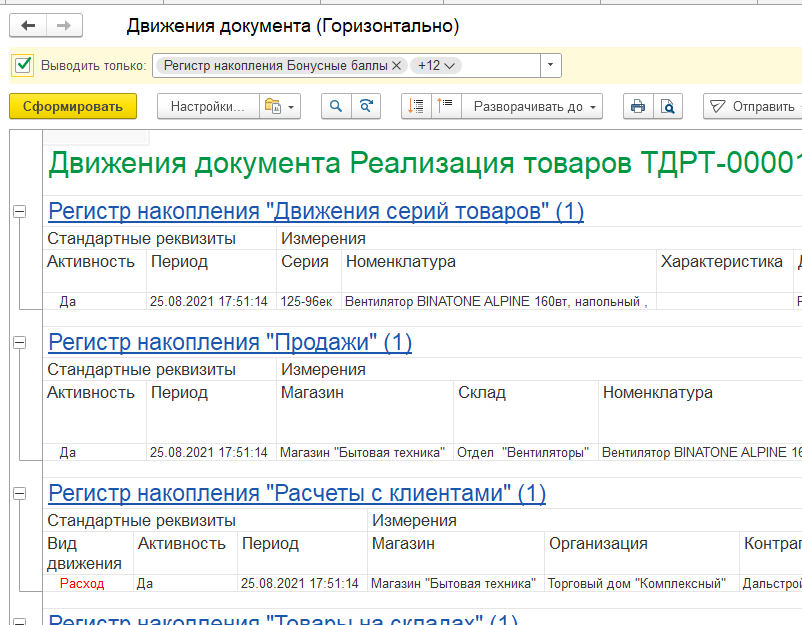
Task: Select the 'Вид движения' column header
Action: 88,553
